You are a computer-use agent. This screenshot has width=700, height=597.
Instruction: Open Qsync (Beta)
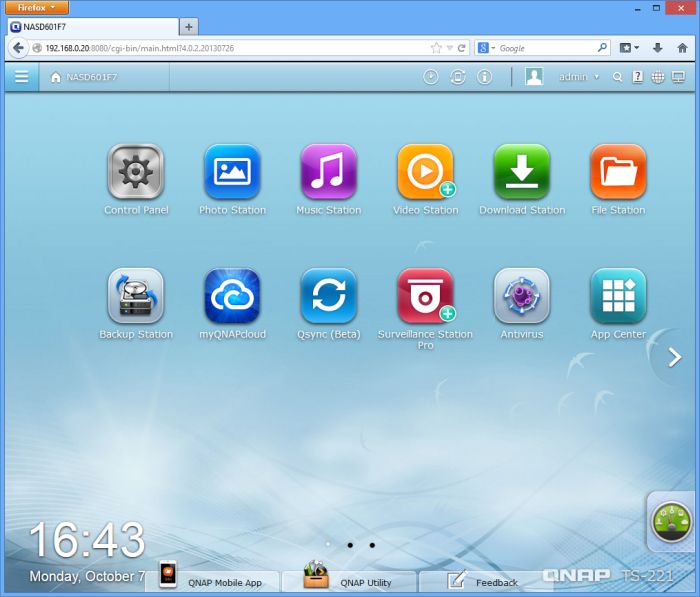pos(329,296)
